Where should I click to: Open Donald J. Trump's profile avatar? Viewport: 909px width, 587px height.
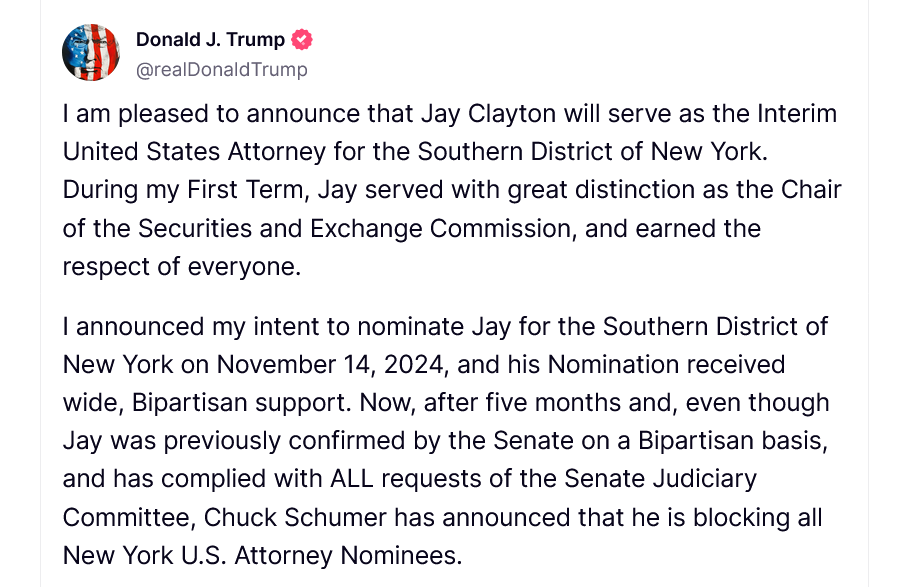[x=91, y=53]
